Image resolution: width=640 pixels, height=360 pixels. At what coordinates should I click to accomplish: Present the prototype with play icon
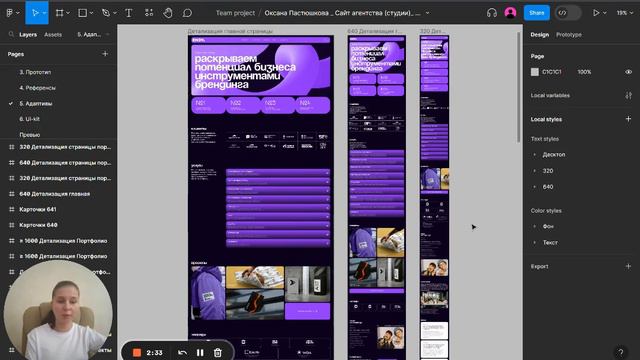point(596,13)
